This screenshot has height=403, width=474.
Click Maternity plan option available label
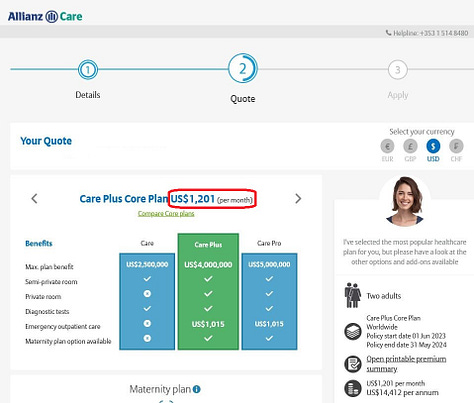(x=68, y=341)
